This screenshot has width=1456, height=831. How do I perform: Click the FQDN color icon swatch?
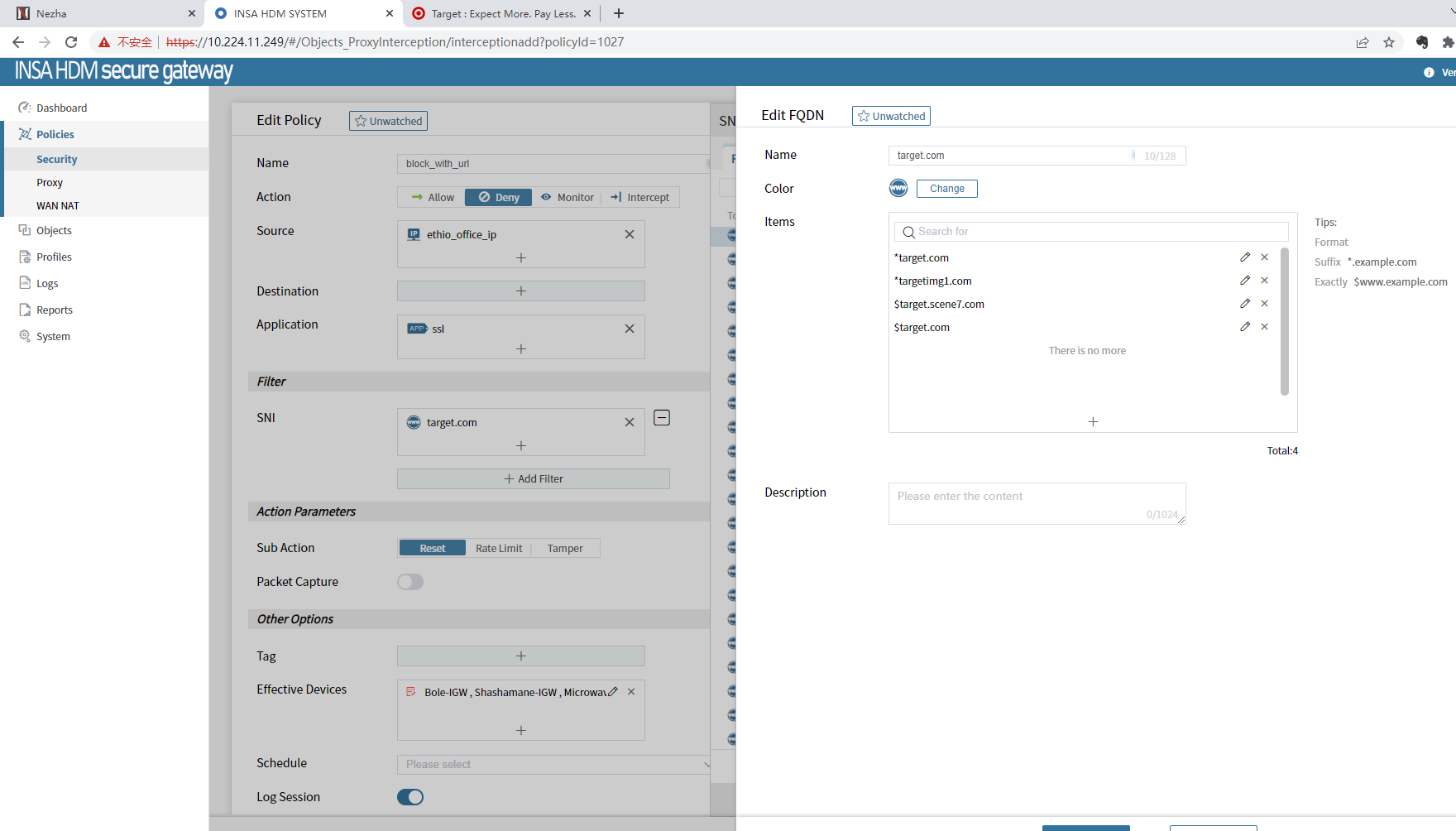(x=898, y=188)
